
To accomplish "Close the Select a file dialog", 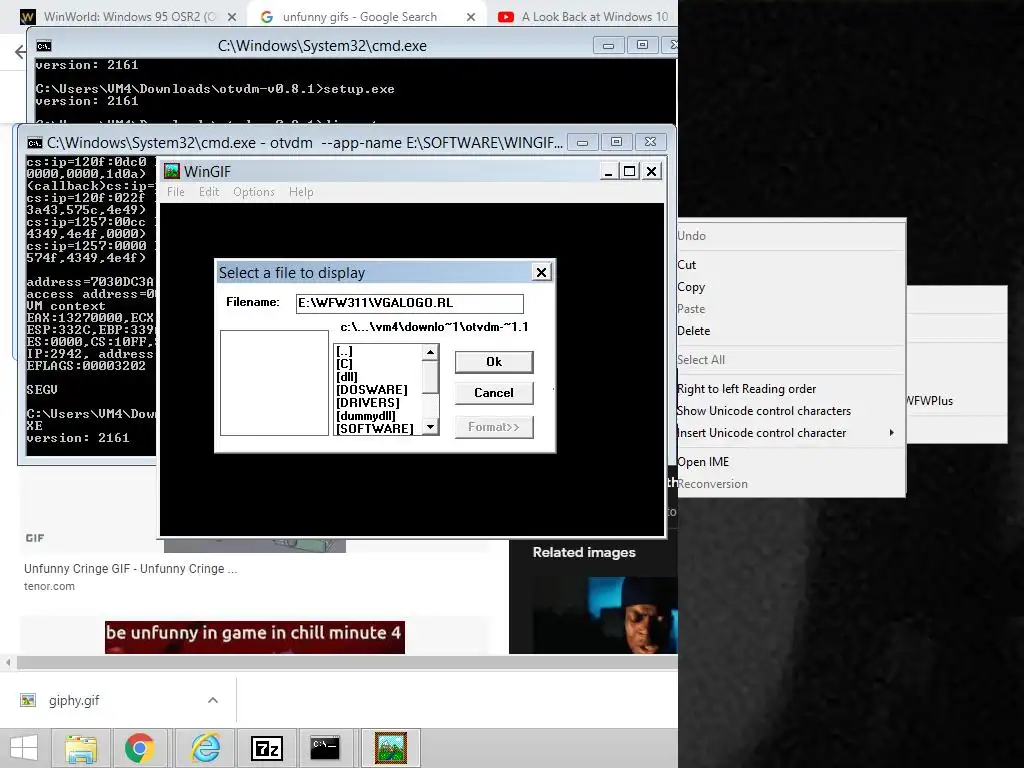I will pyautogui.click(x=541, y=272).
